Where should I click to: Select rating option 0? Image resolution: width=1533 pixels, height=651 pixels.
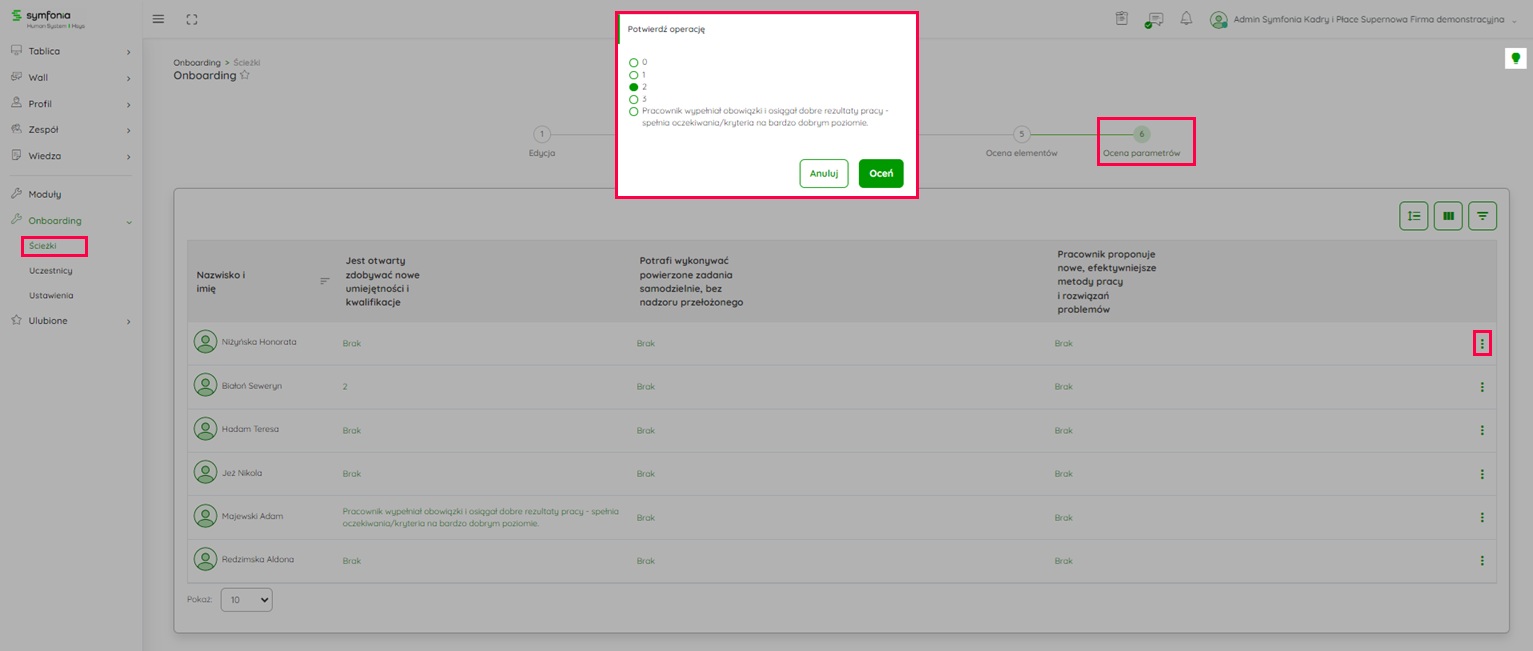pyautogui.click(x=634, y=62)
